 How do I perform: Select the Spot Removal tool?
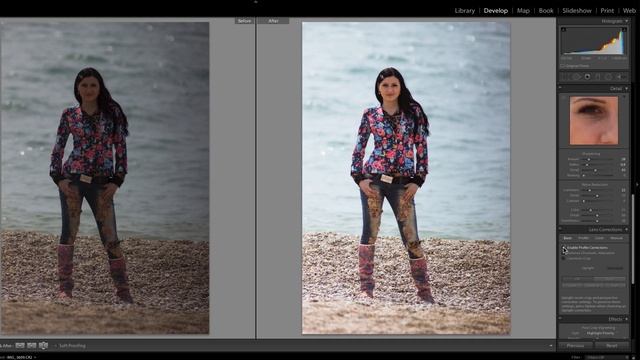576,76
